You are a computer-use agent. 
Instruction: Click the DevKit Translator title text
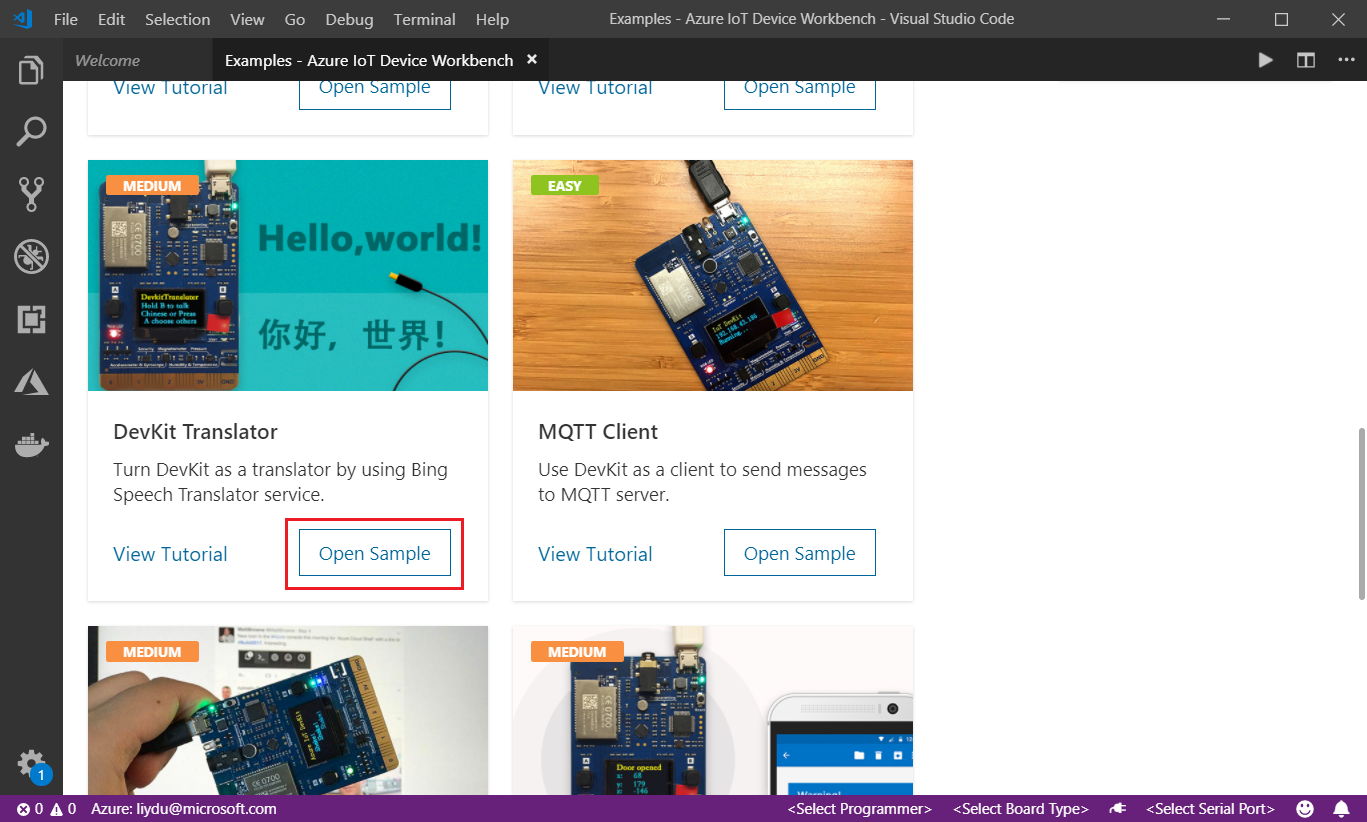195,432
